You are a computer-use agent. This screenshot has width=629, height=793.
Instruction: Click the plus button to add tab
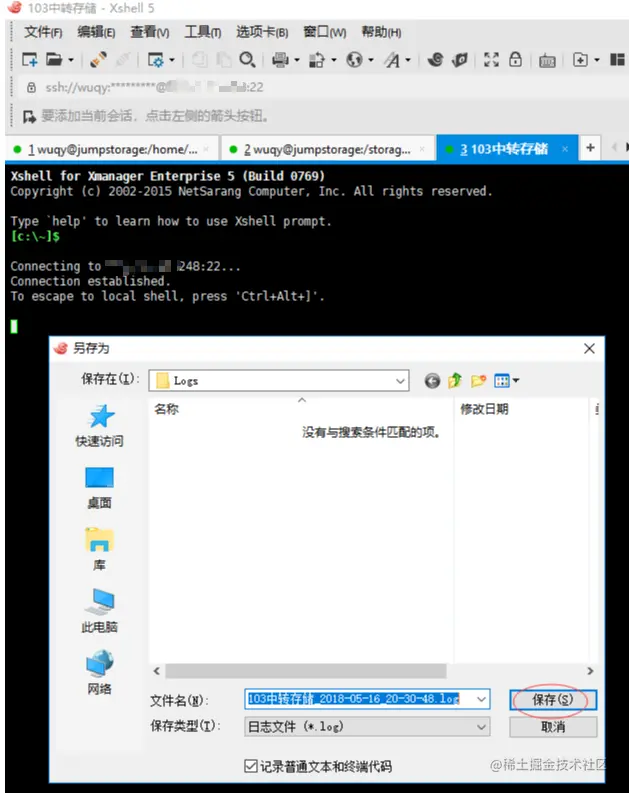point(590,148)
